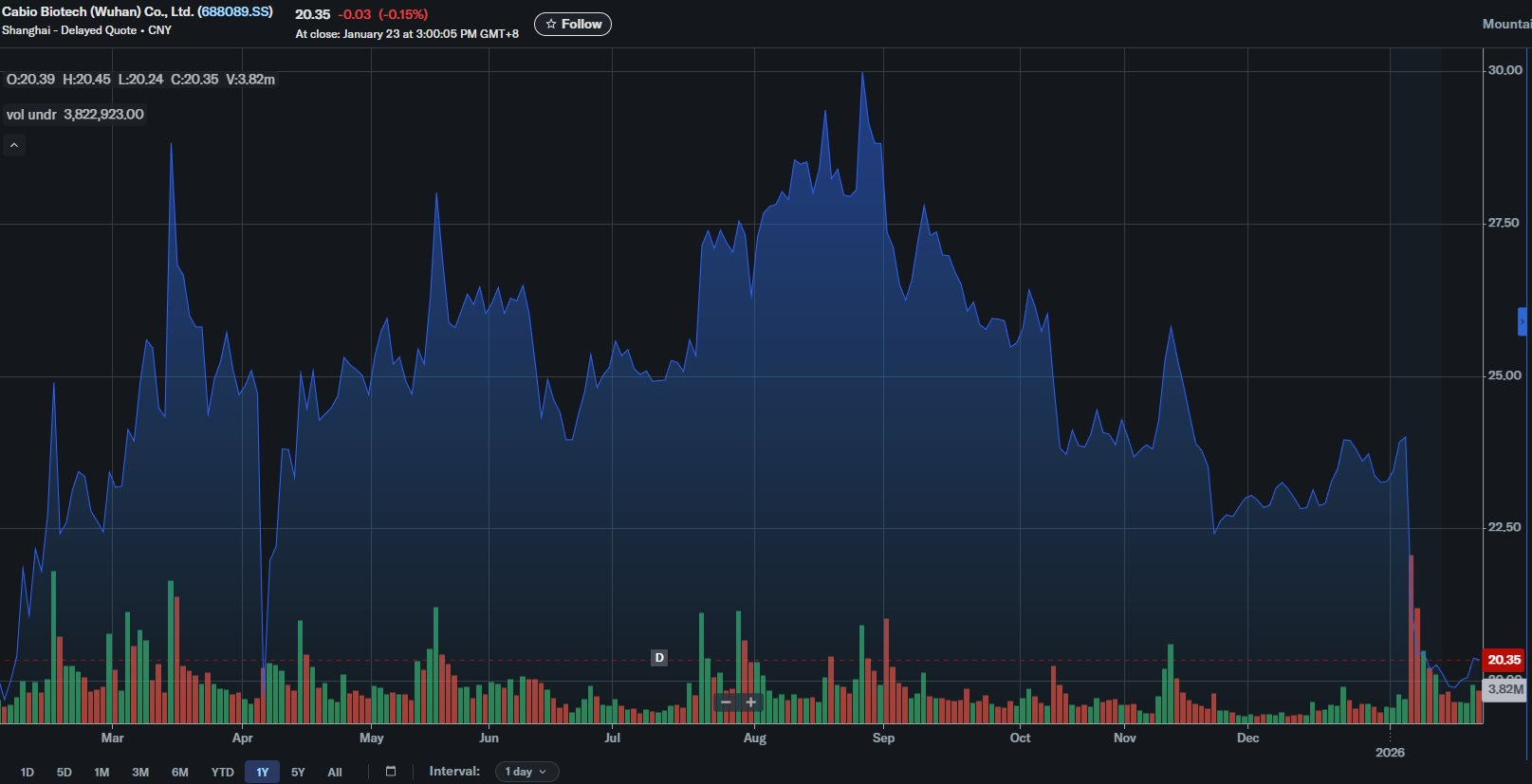Show the 5Y time range

(298, 772)
